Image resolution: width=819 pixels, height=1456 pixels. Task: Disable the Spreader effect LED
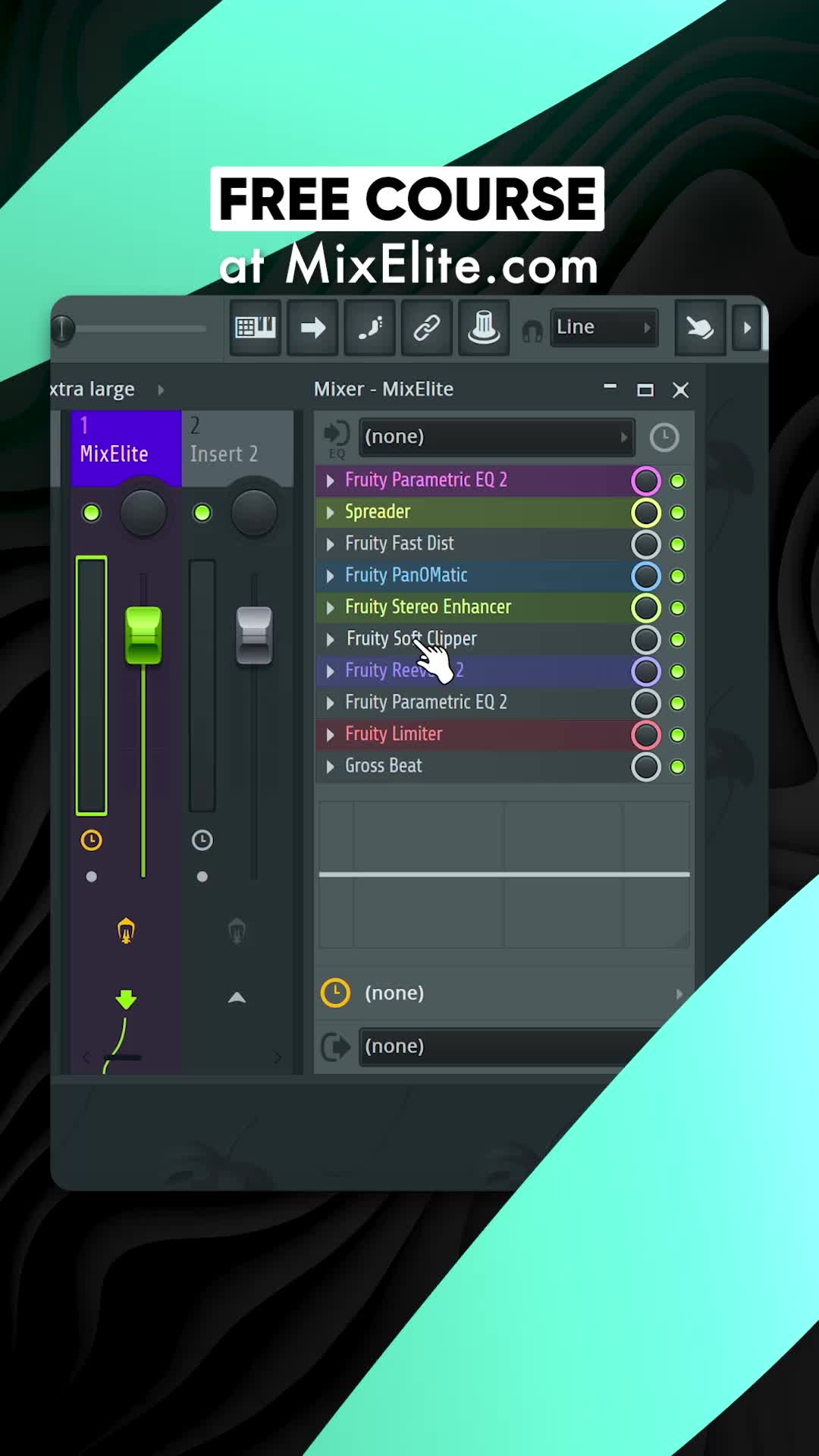coord(678,513)
